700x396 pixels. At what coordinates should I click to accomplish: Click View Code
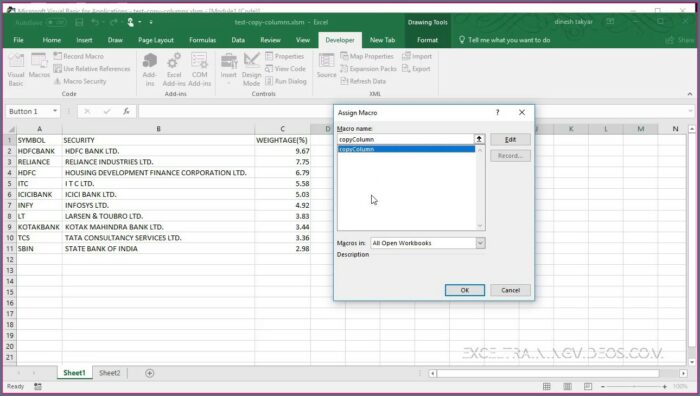[x=285, y=69]
